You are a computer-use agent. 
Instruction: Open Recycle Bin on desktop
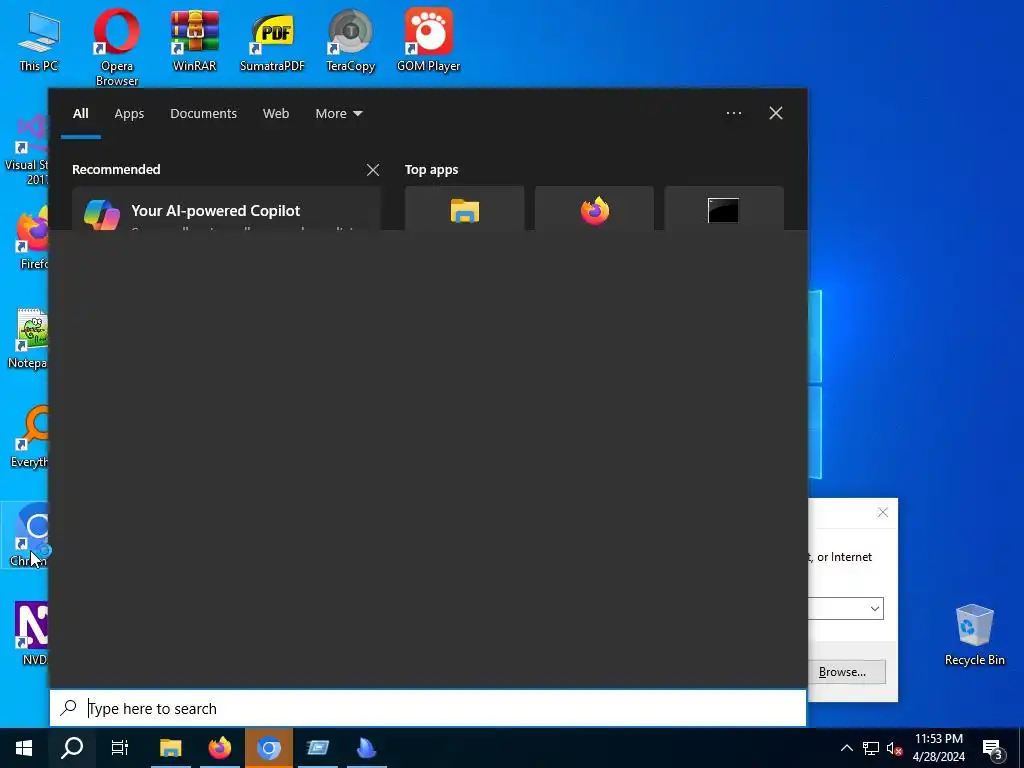point(974,634)
